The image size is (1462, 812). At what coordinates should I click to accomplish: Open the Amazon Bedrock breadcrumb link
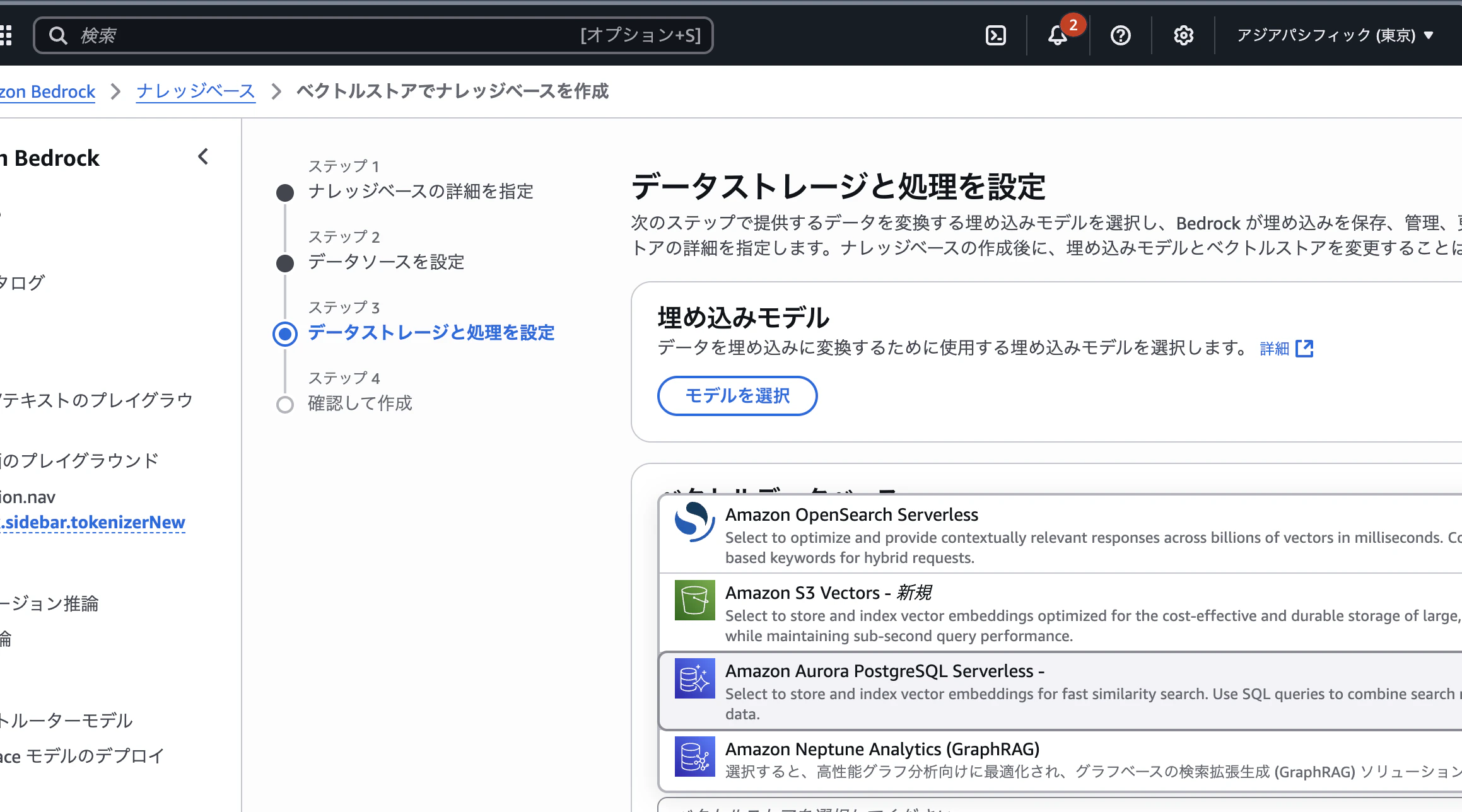coord(47,91)
